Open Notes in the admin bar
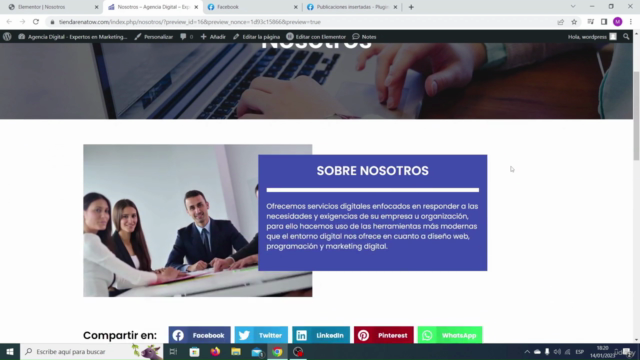This screenshot has height=360, width=640. [x=364, y=37]
